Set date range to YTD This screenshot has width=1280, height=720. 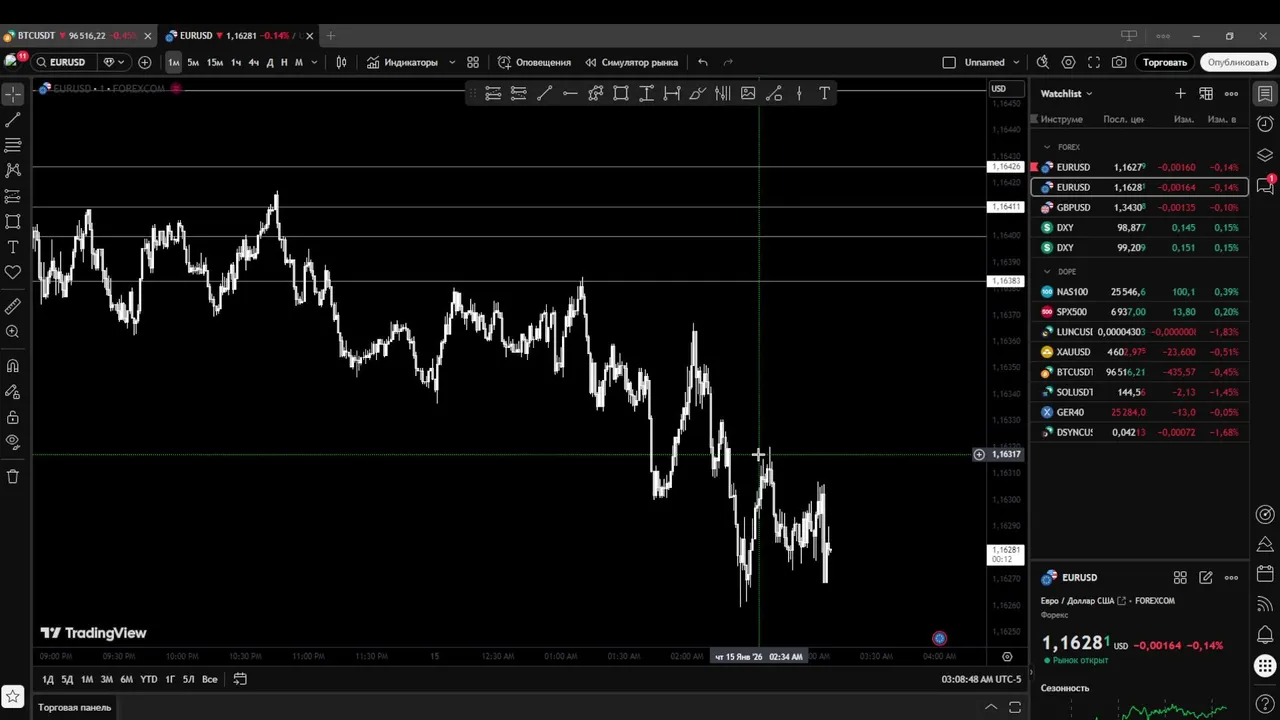(148, 679)
